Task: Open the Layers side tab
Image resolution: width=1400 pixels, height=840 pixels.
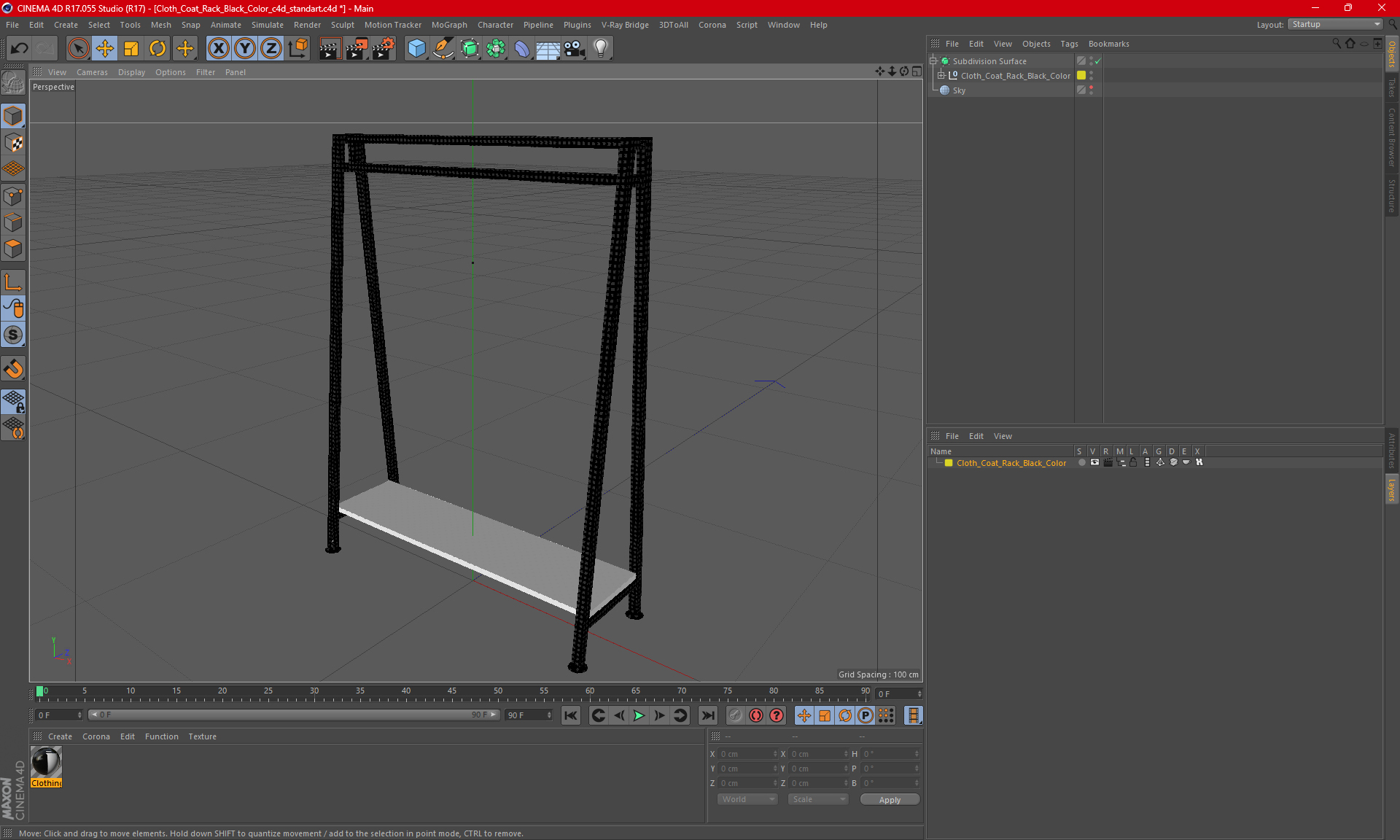Action: [x=1392, y=489]
